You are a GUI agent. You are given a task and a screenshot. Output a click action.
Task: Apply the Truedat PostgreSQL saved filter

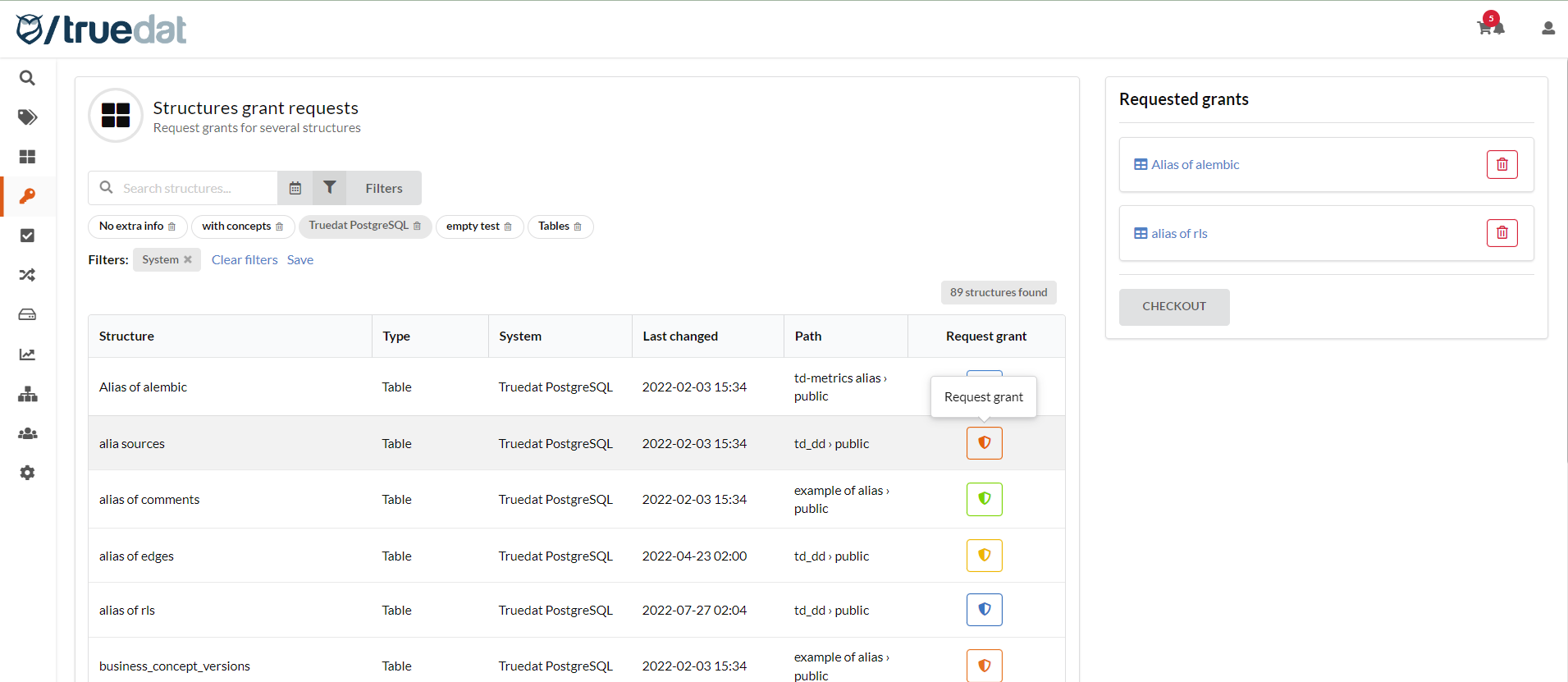click(358, 226)
